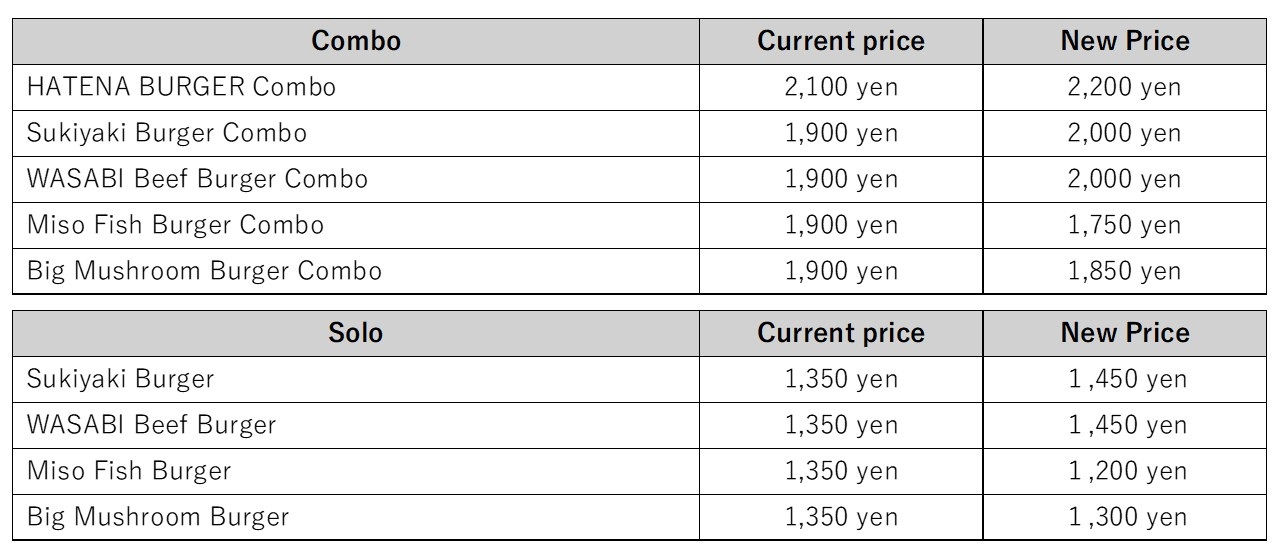Click the WASABI Beef Burger Combo row label
The image size is (1280, 552).
[197, 179]
